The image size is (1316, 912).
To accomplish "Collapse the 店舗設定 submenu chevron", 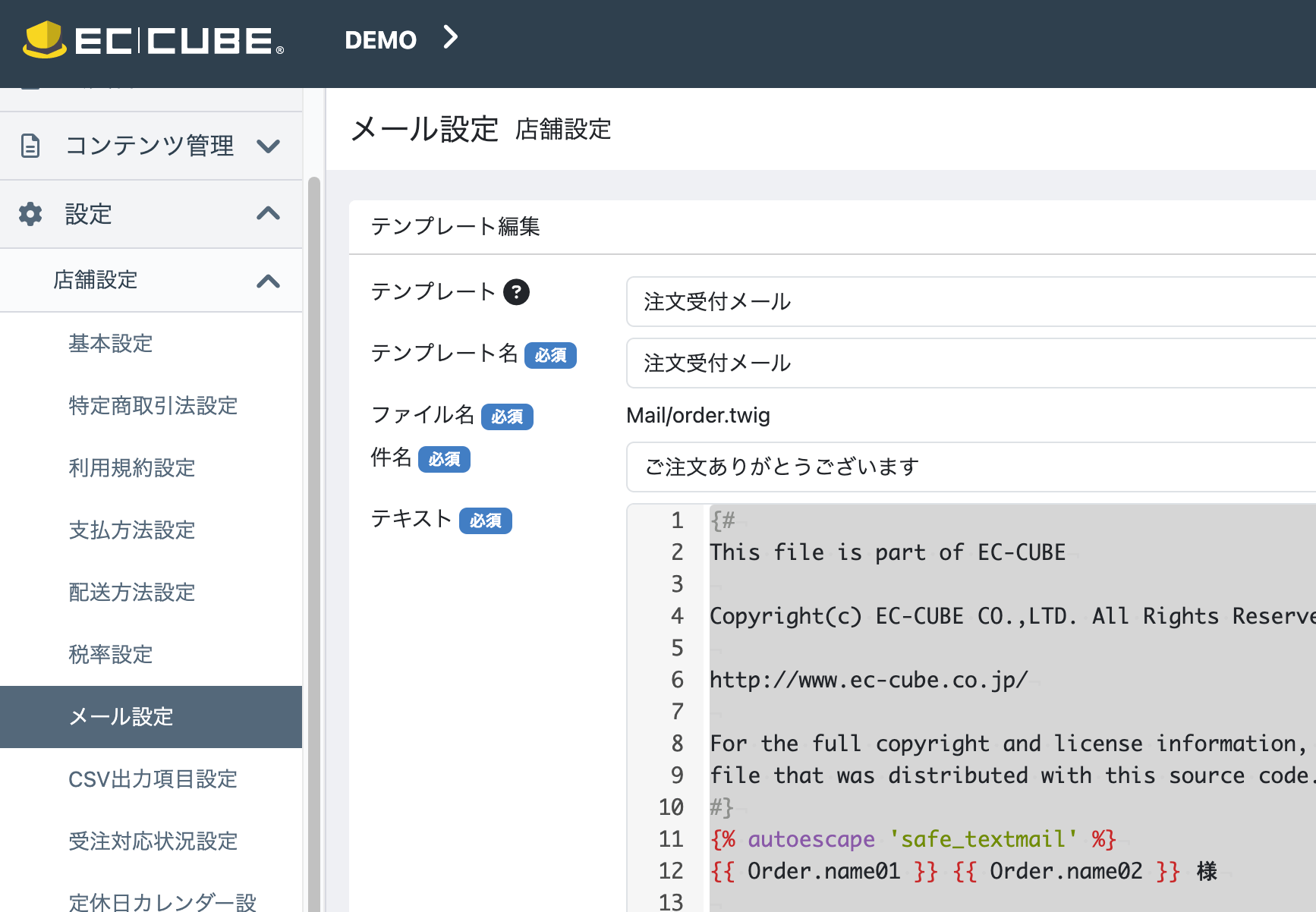I will (269, 281).
